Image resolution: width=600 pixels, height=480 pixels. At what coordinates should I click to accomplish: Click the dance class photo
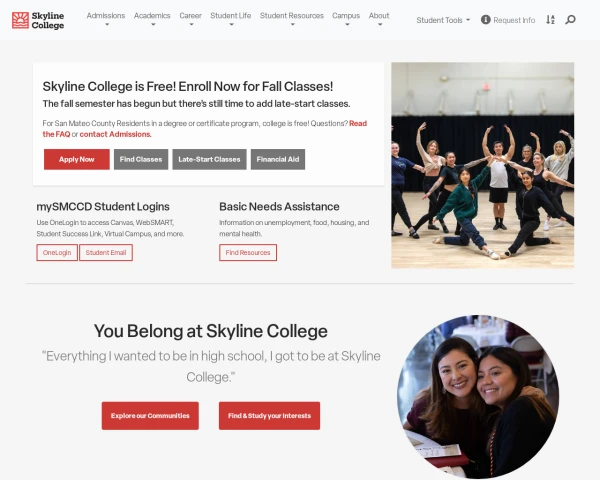coord(483,165)
